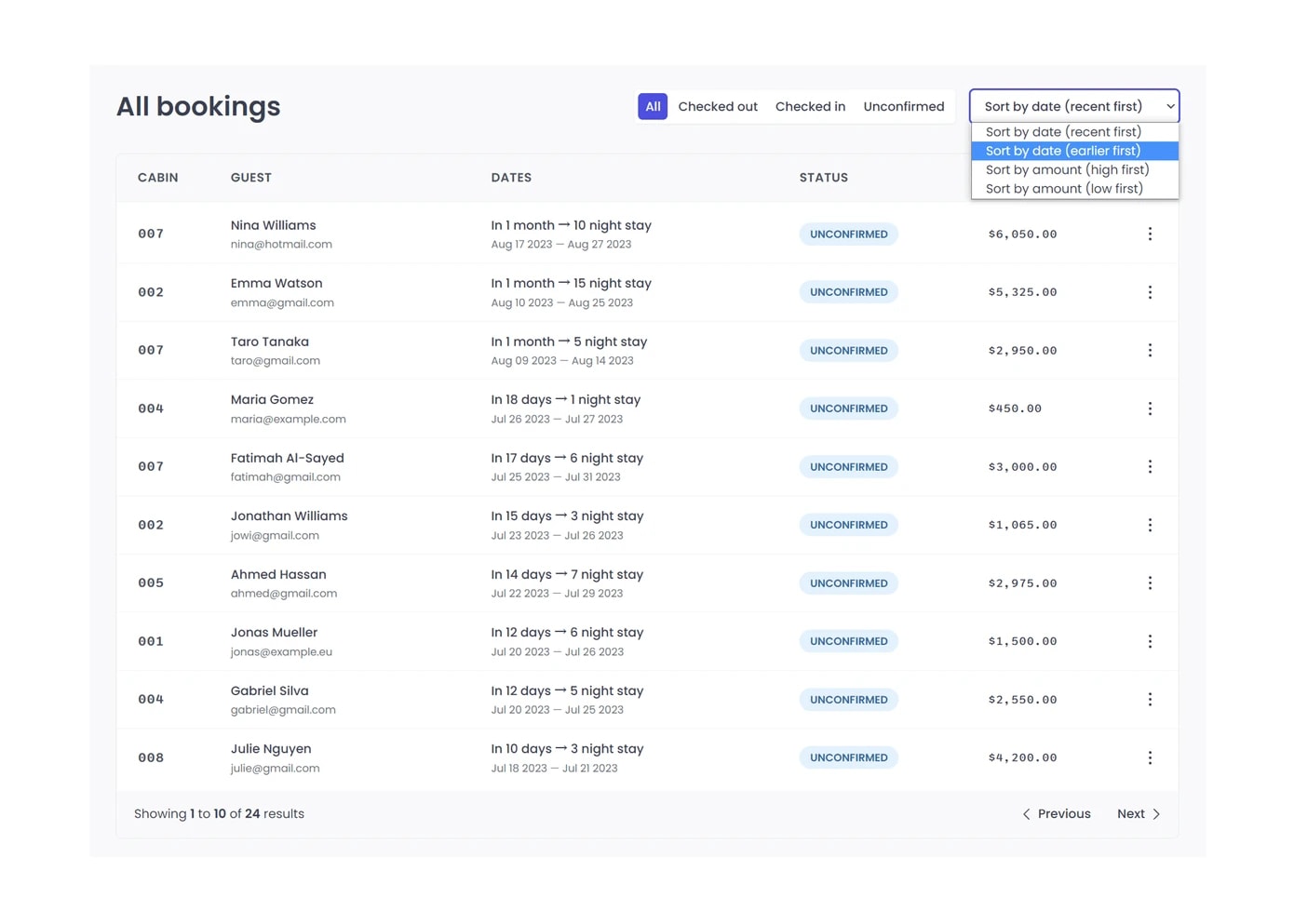Click the STATUS column header

click(x=824, y=178)
